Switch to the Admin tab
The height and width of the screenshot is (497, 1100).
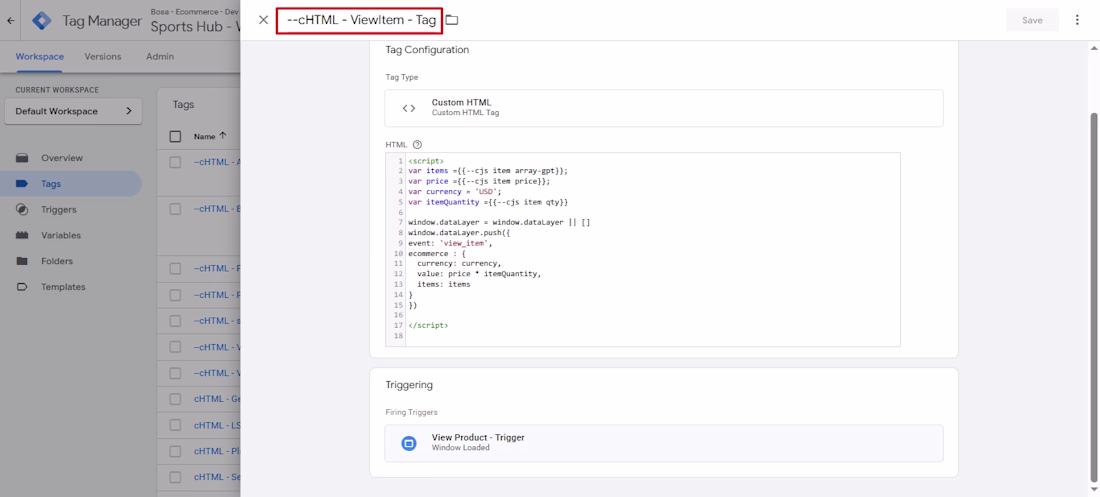(x=160, y=57)
